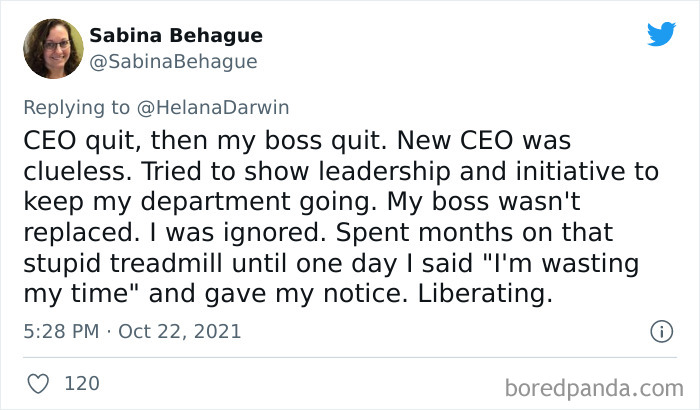Viewport: 700px width, 410px height.
Task: Open the @SabinaBehague handle link
Action: [x=174, y=61]
